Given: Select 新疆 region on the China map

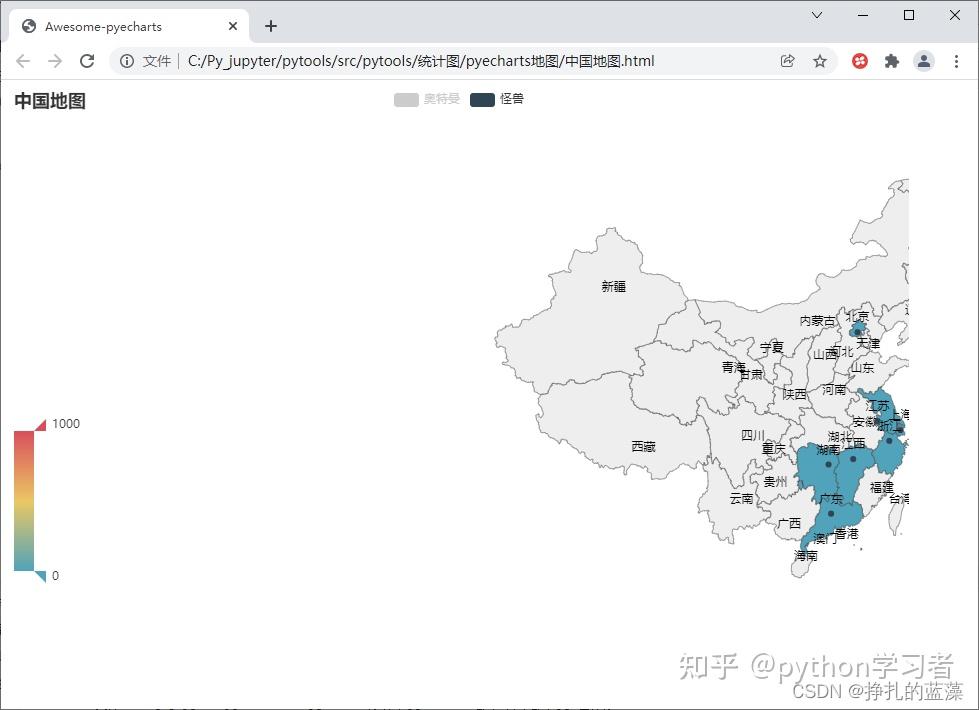Looking at the screenshot, I should click(613, 285).
